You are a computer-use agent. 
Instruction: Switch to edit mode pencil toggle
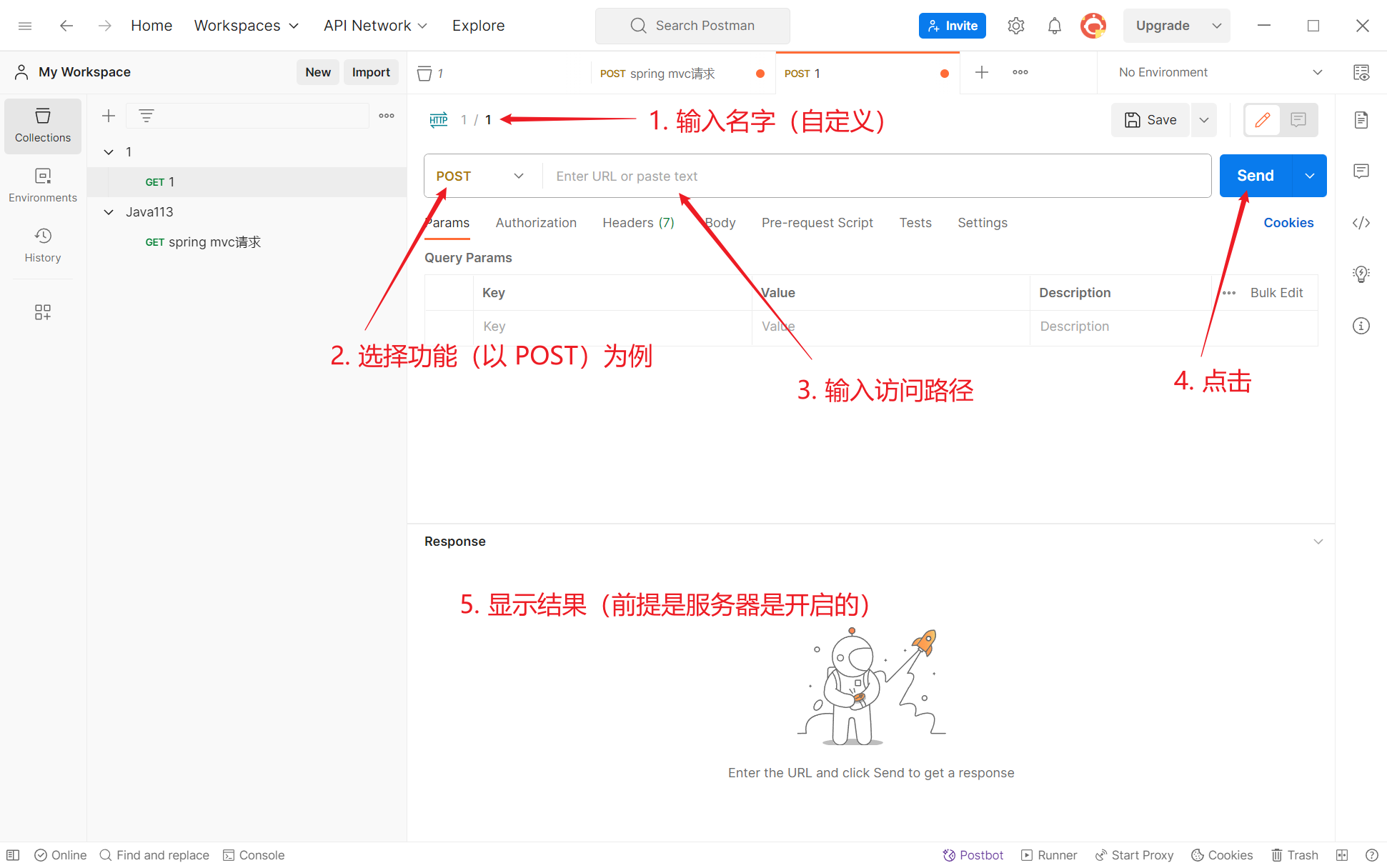pyautogui.click(x=1262, y=119)
